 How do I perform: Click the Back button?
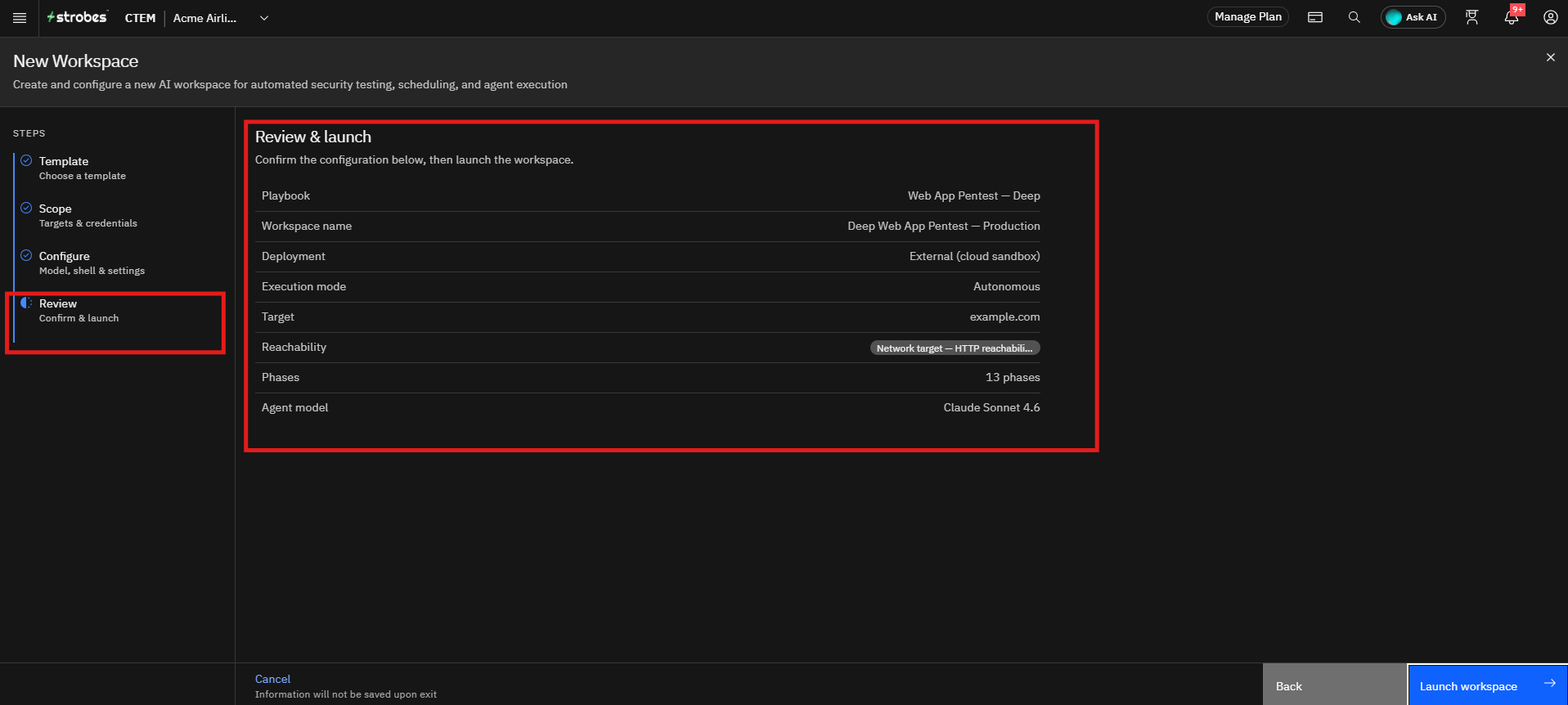click(x=1334, y=685)
